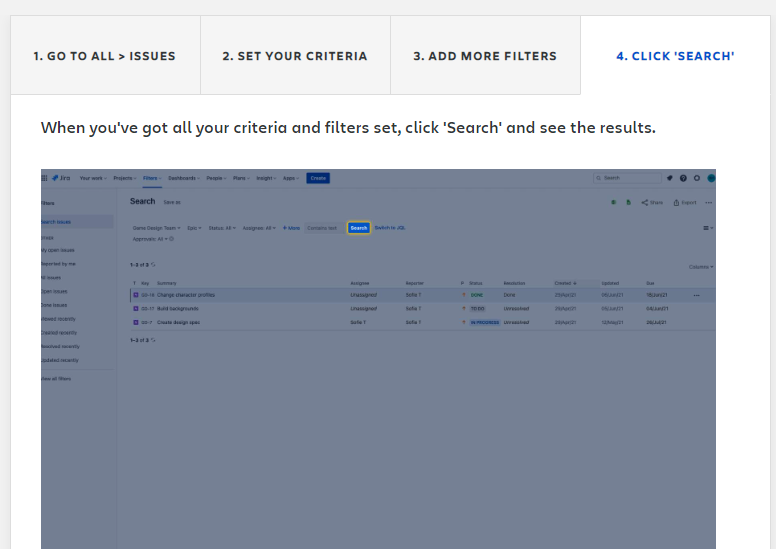Viewport: 776px width, 549px height.
Task: Expand the Assignee: All dropdown
Action: coord(259,228)
